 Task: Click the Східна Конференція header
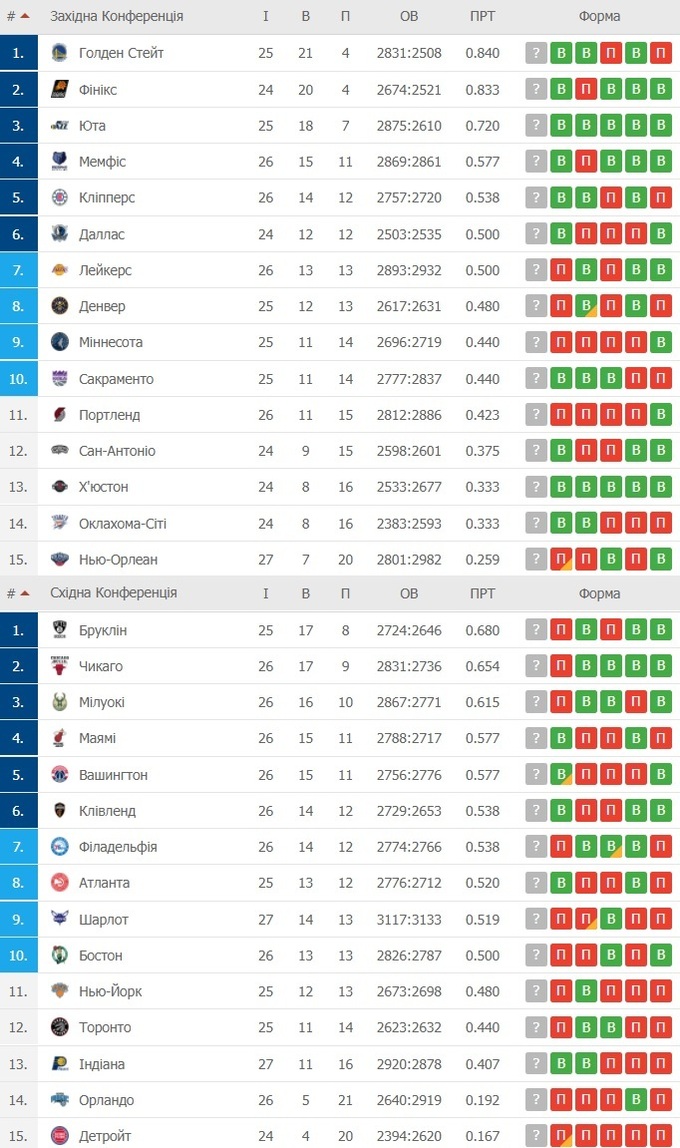(113, 593)
